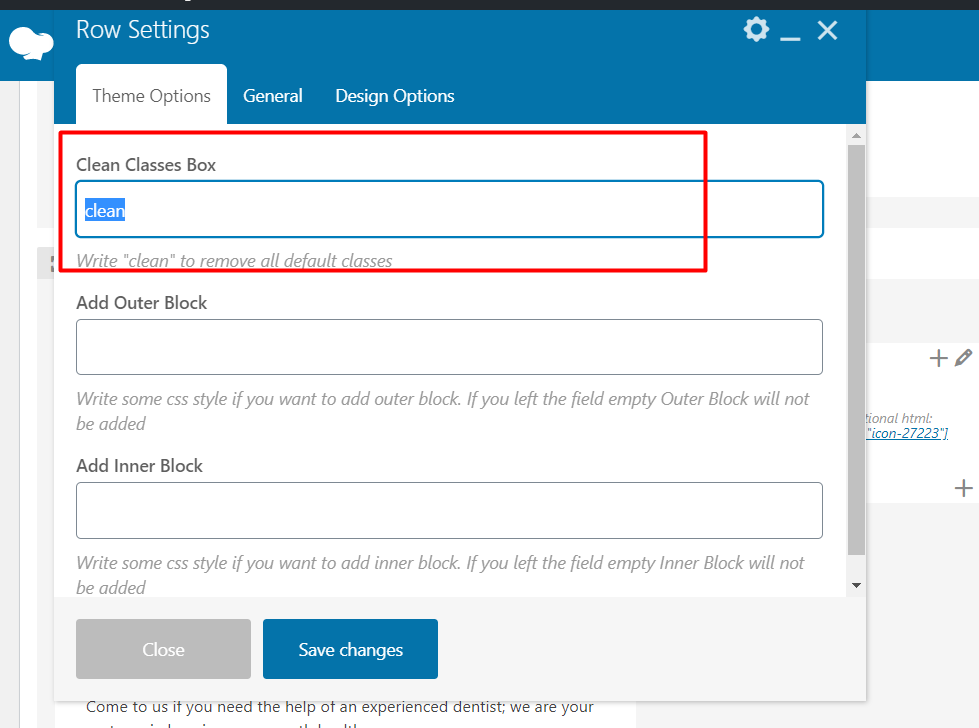Click the pencil edit icon
Viewport: 979px width, 728px height.
pos(963,357)
